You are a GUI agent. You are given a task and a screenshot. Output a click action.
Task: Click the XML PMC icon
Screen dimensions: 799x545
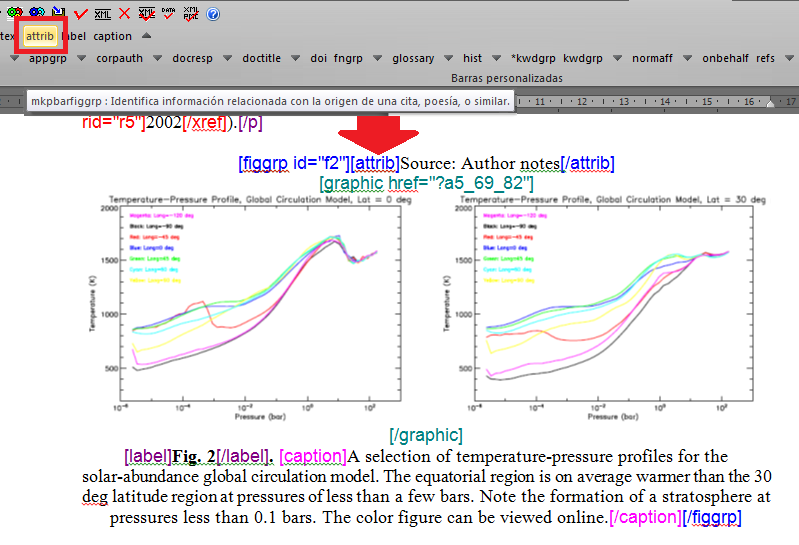pyautogui.click(x=192, y=13)
